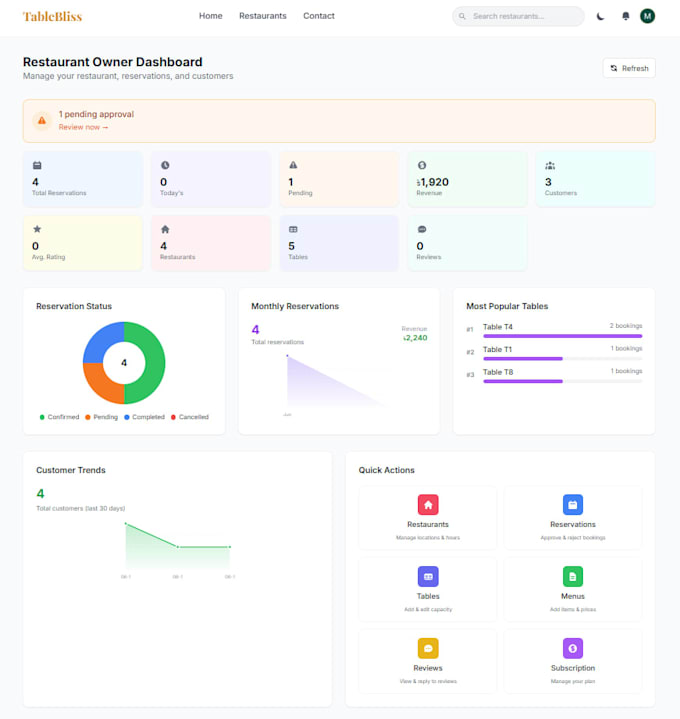The width and height of the screenshot is (680, 719).
Task: Open Reviews quick action label
Action: pyautogui.click(x=428, y=668)
